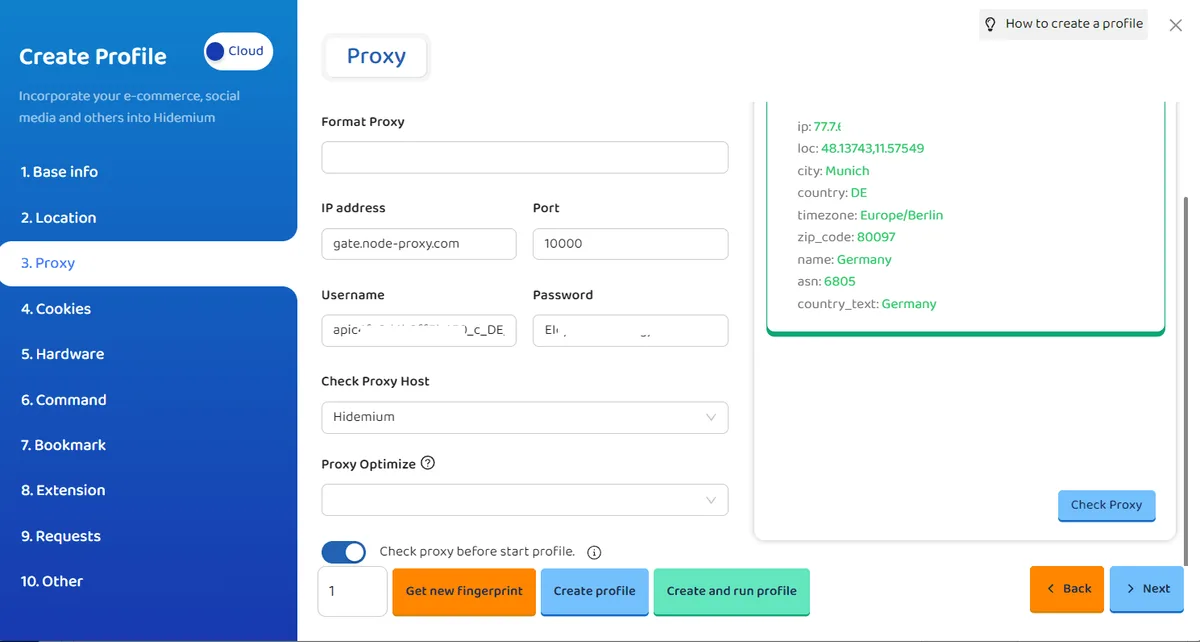Select the 3. Proxy step
Screen dimensions: 1200x642
tap(148, 263)
